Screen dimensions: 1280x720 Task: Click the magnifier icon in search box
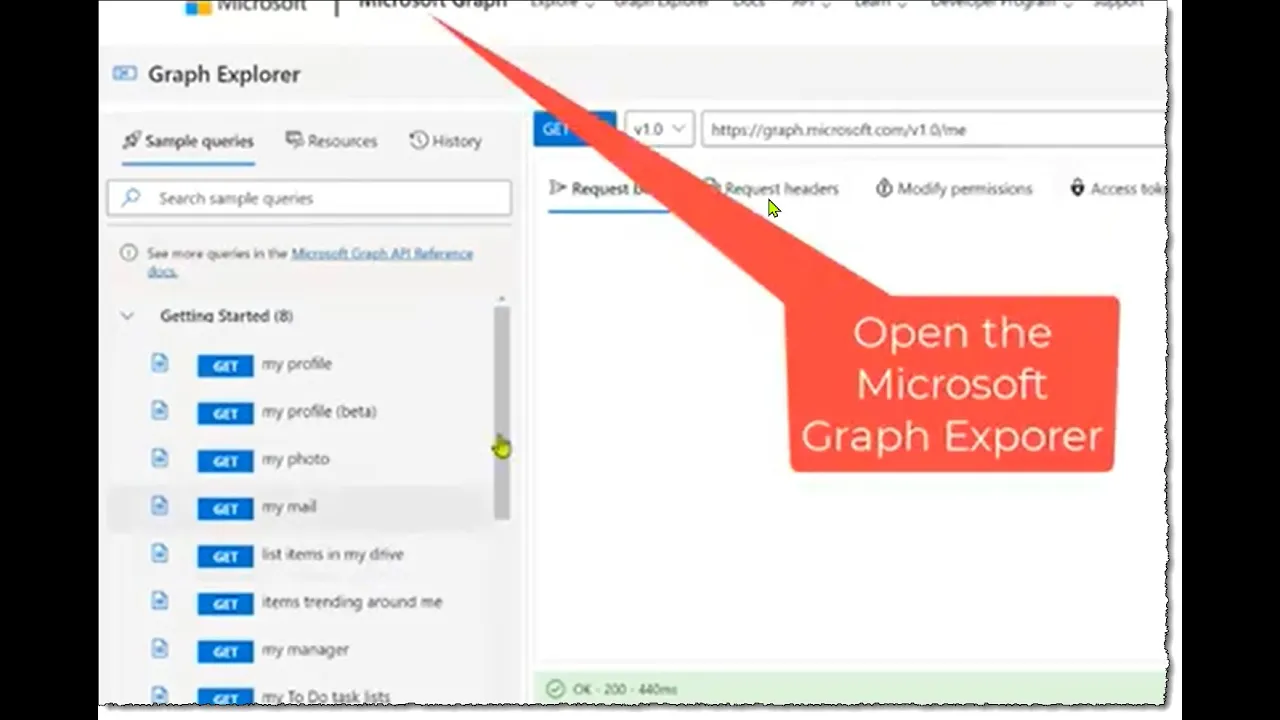131,198
